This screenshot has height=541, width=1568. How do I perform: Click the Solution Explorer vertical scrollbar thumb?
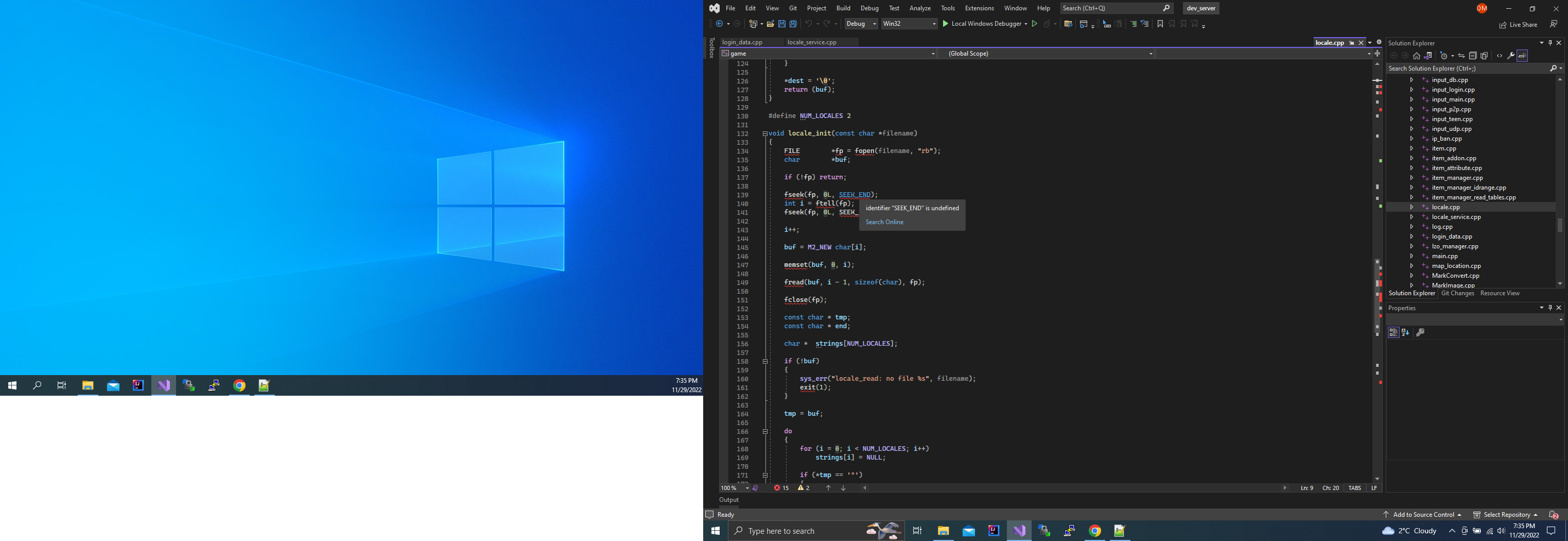[x=1559, y=225]
